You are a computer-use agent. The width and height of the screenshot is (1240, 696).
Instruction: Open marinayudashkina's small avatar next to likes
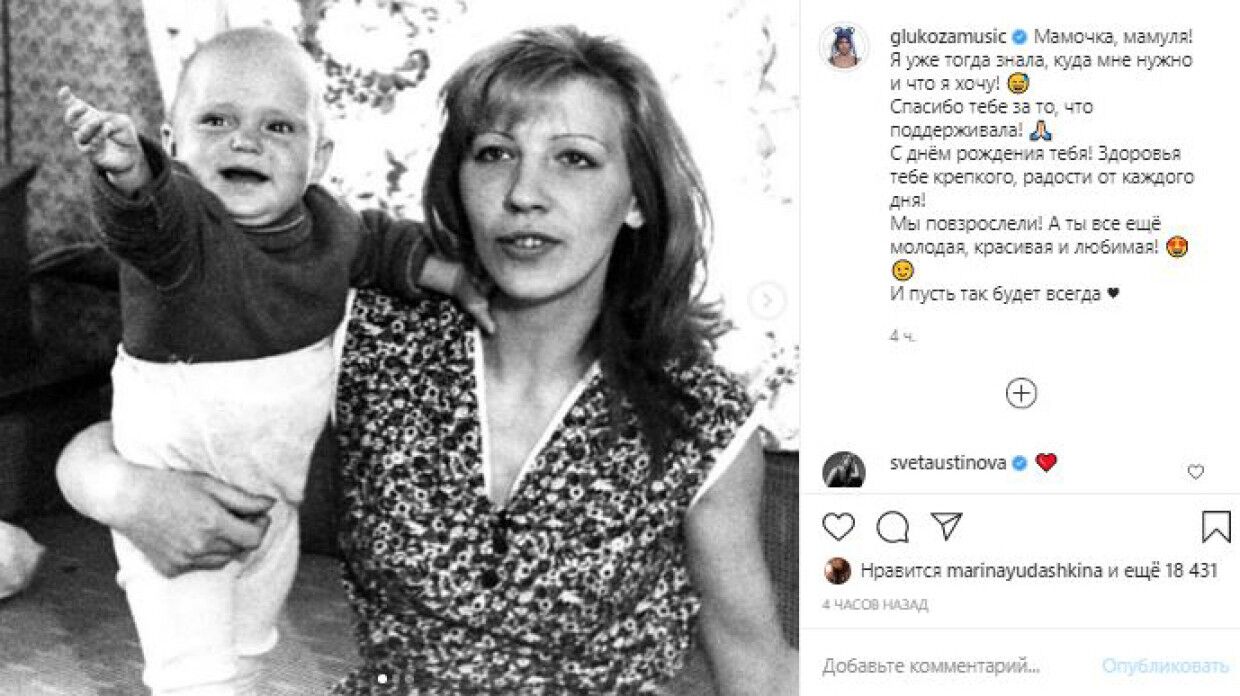coord(838,571)
